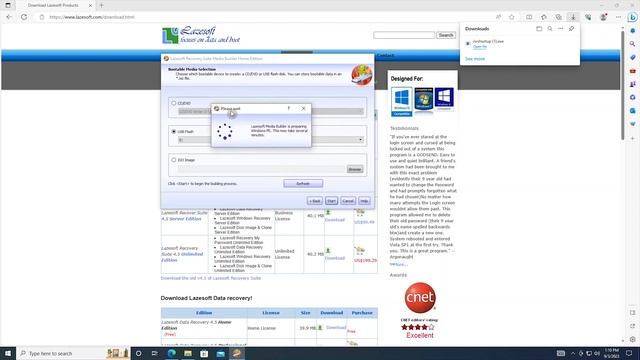Select the ISO Image radio option

tap(174, 160)
